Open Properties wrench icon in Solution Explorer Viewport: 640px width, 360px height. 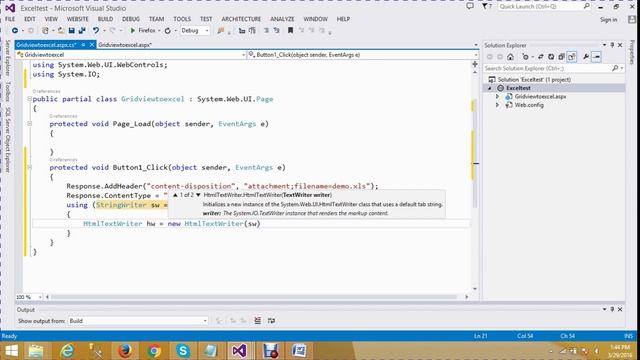[x=586, y=57]
